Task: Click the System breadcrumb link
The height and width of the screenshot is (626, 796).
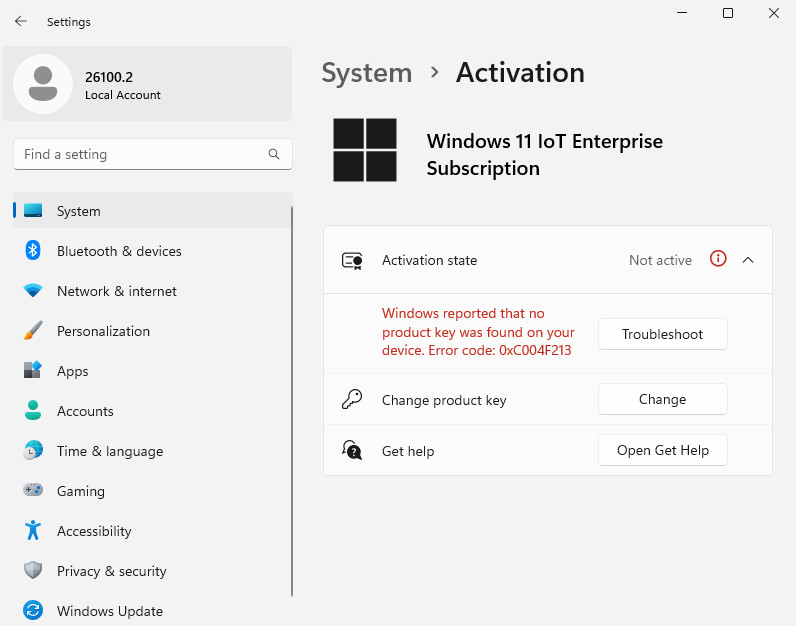Action: 367,73
